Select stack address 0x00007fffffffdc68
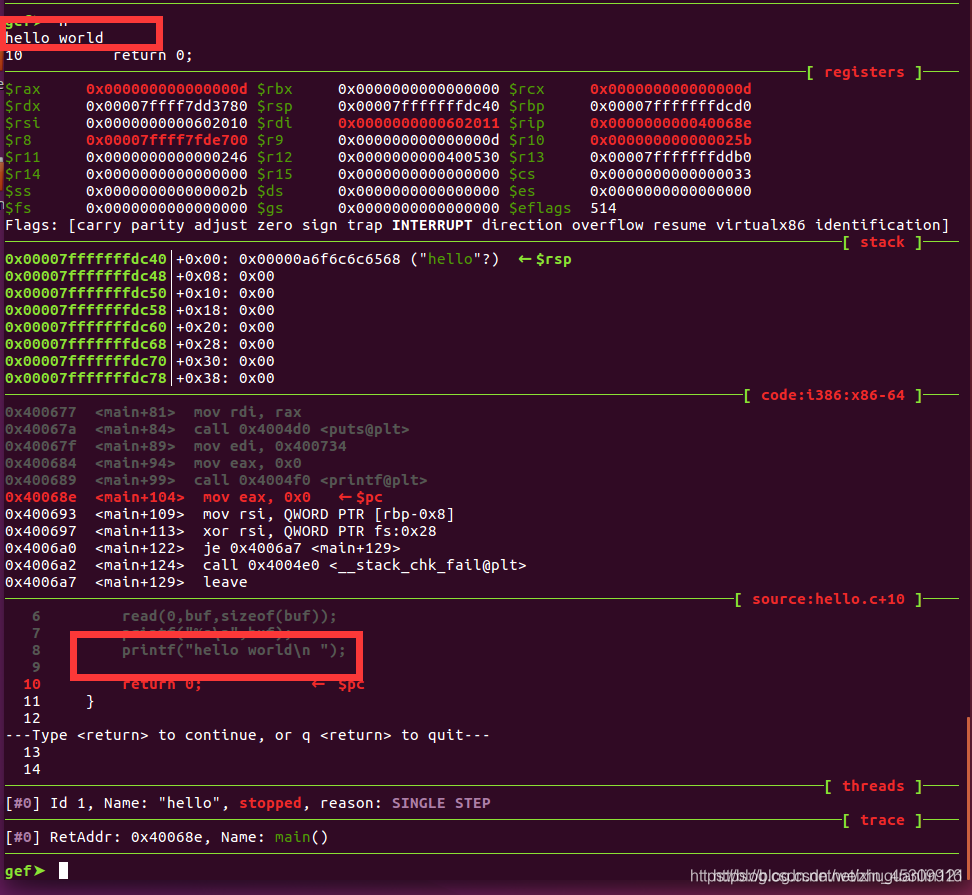The height and width of the screenshot is (895, 972). click(x=86, y=344)
